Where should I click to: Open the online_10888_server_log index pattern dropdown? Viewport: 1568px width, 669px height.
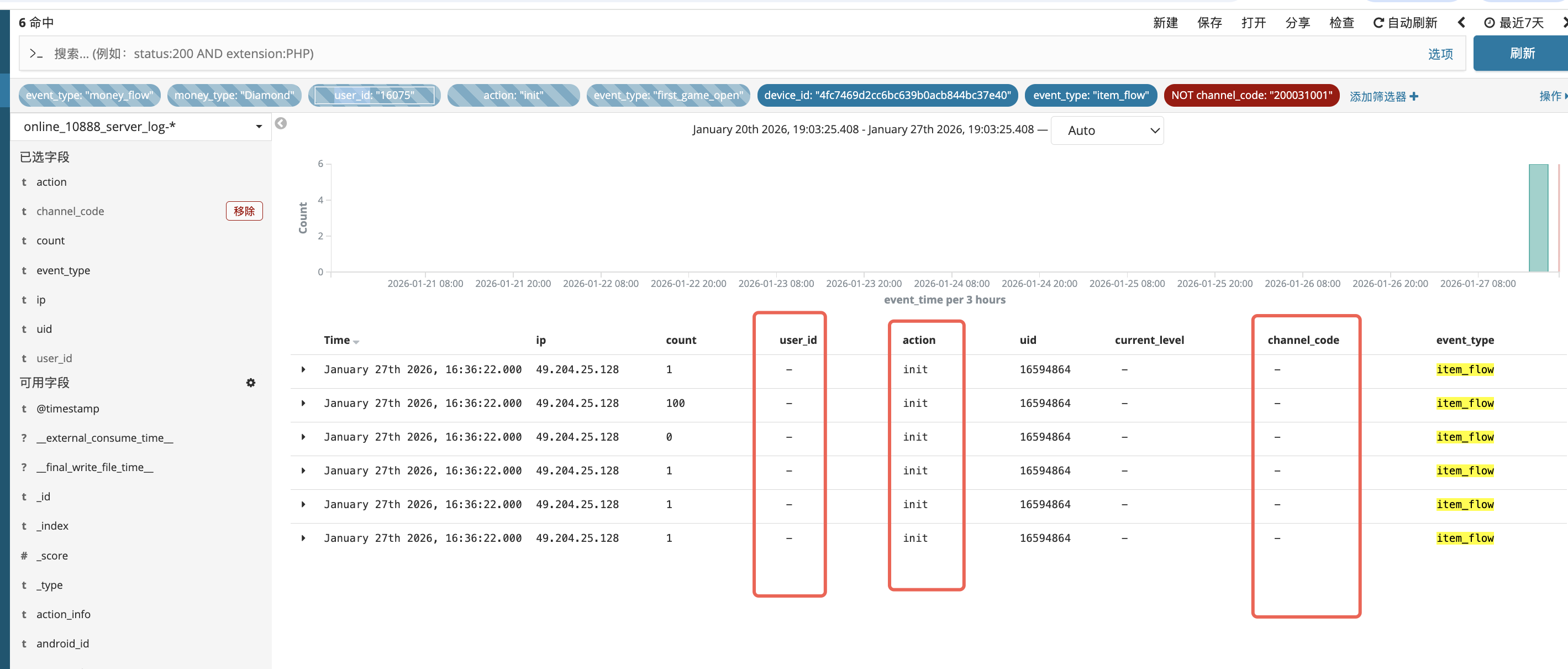[x=141, y=127]
